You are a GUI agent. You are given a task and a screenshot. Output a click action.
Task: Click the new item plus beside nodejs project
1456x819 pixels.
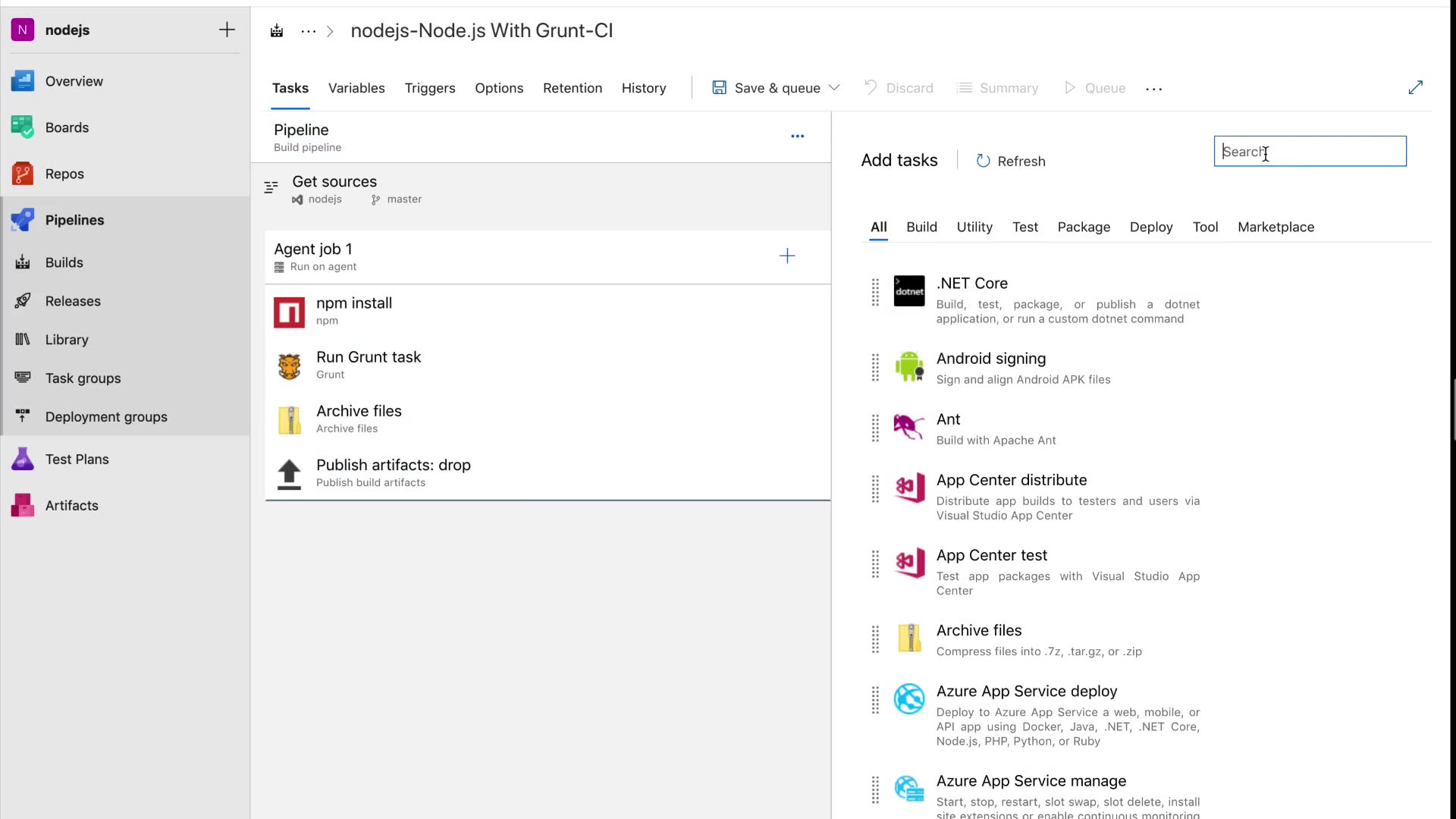tap(227, 30)
